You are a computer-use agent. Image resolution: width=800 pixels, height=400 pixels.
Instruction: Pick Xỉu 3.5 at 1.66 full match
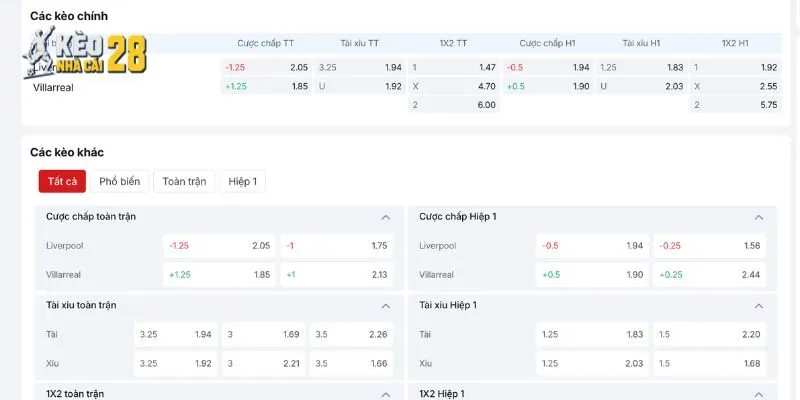coord(352,363)
